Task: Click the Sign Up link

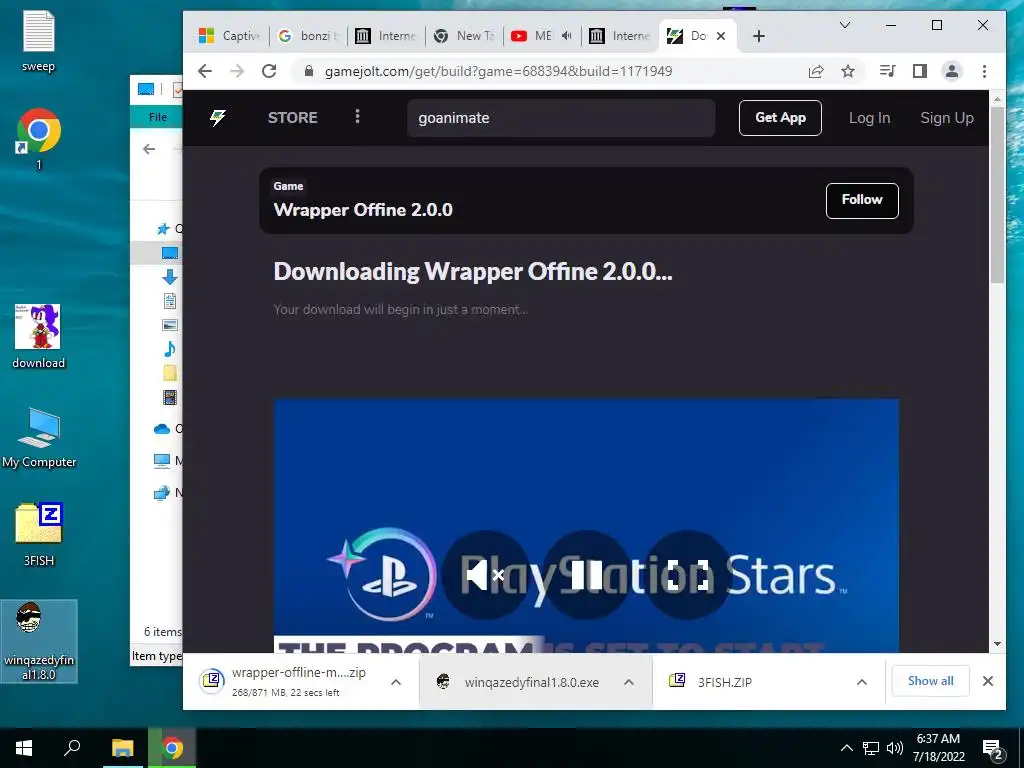Action: (947, 118)
